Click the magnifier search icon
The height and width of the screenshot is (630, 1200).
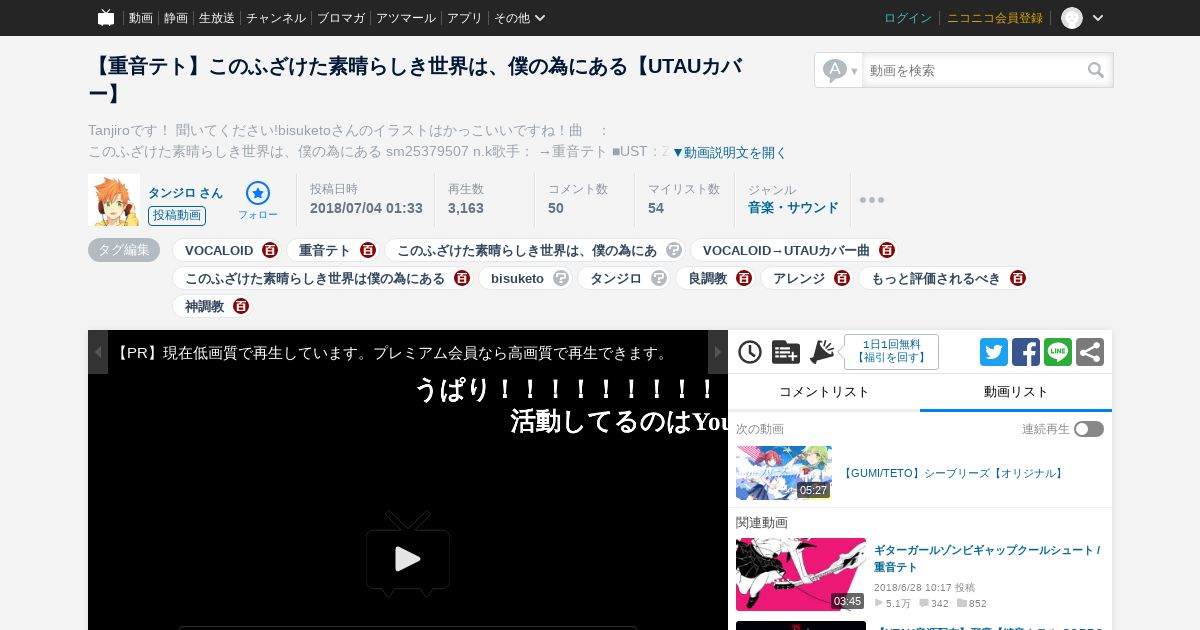[x=1097, y=70]
